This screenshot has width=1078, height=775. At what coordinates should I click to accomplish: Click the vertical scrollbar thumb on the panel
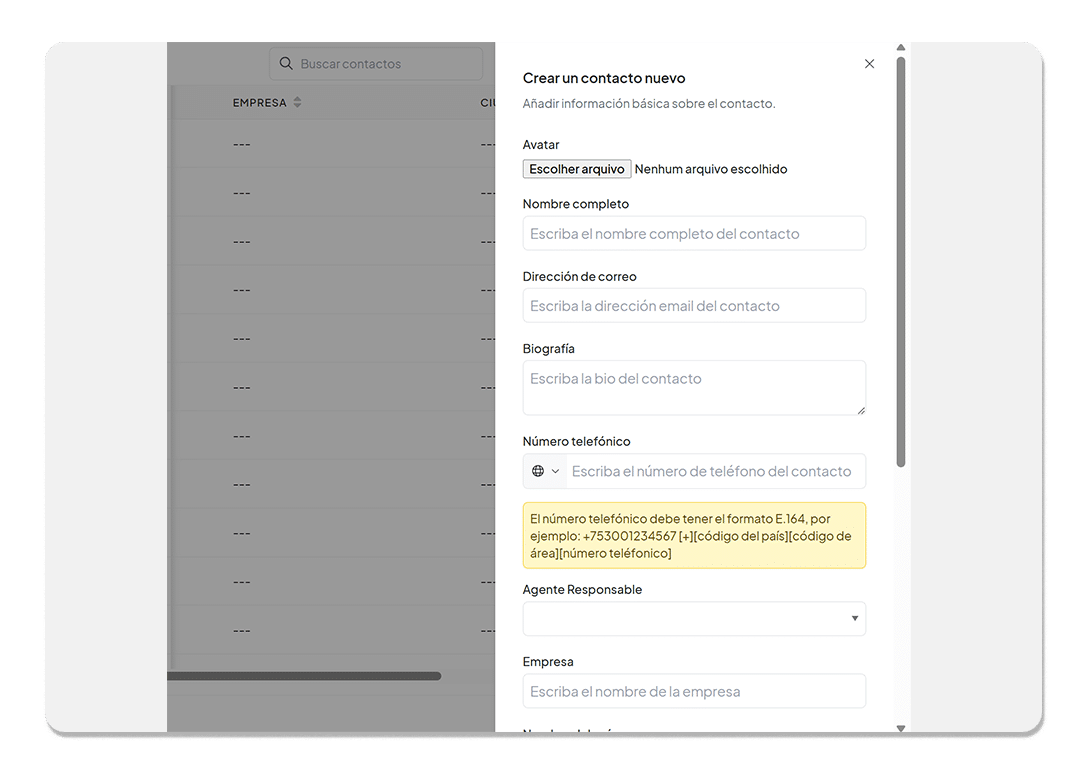coord(900,260)
